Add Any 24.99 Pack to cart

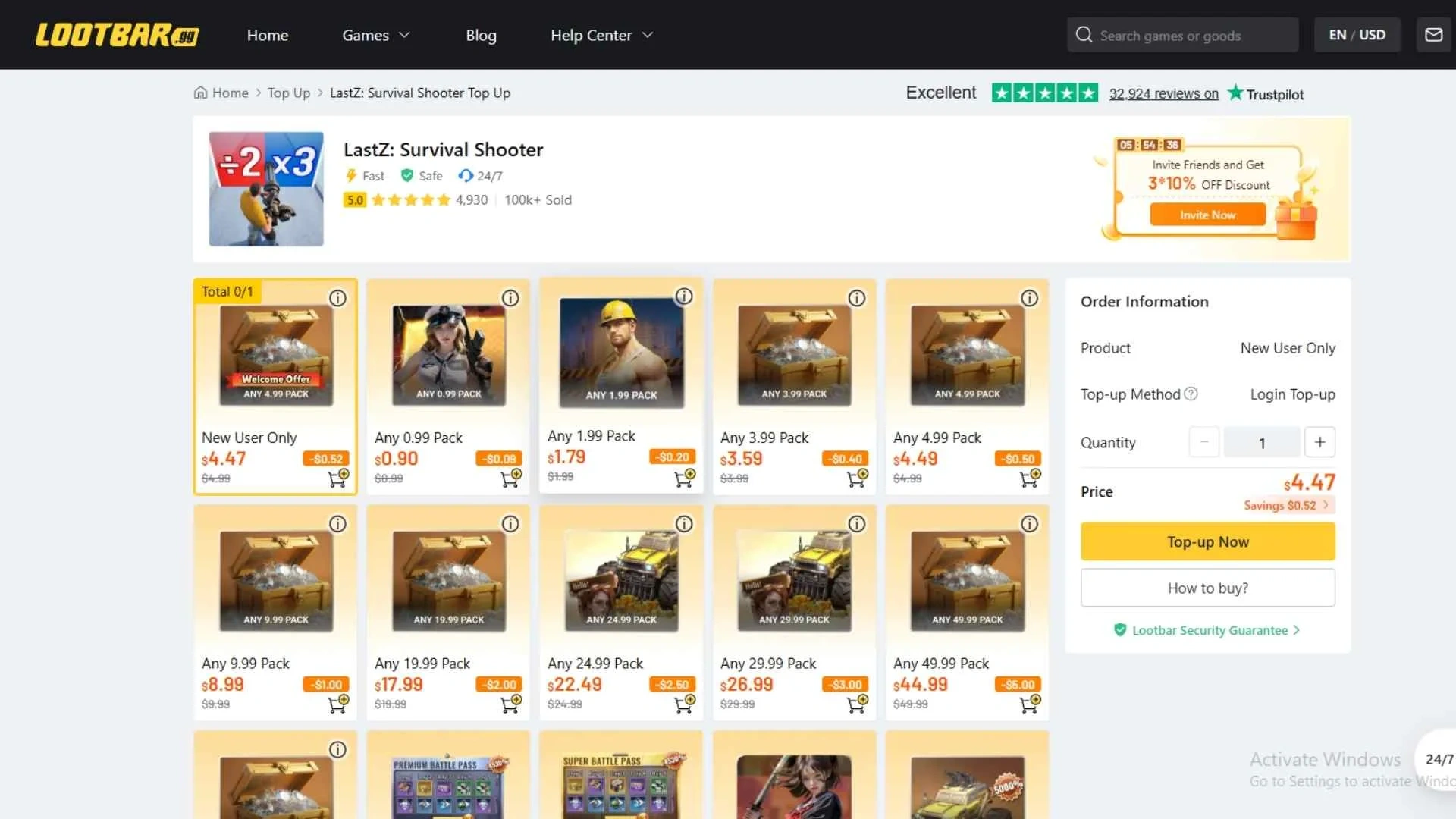[684, 704]
